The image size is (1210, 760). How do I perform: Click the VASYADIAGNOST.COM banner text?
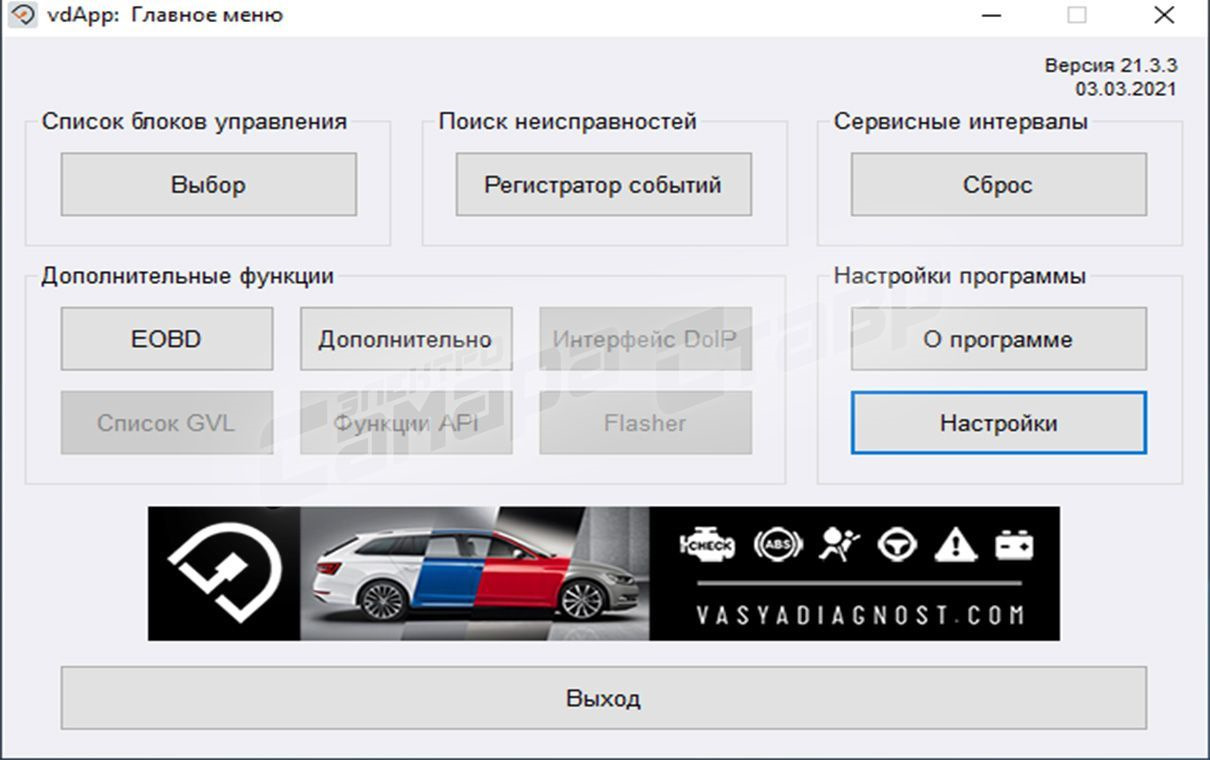point(860,614)
